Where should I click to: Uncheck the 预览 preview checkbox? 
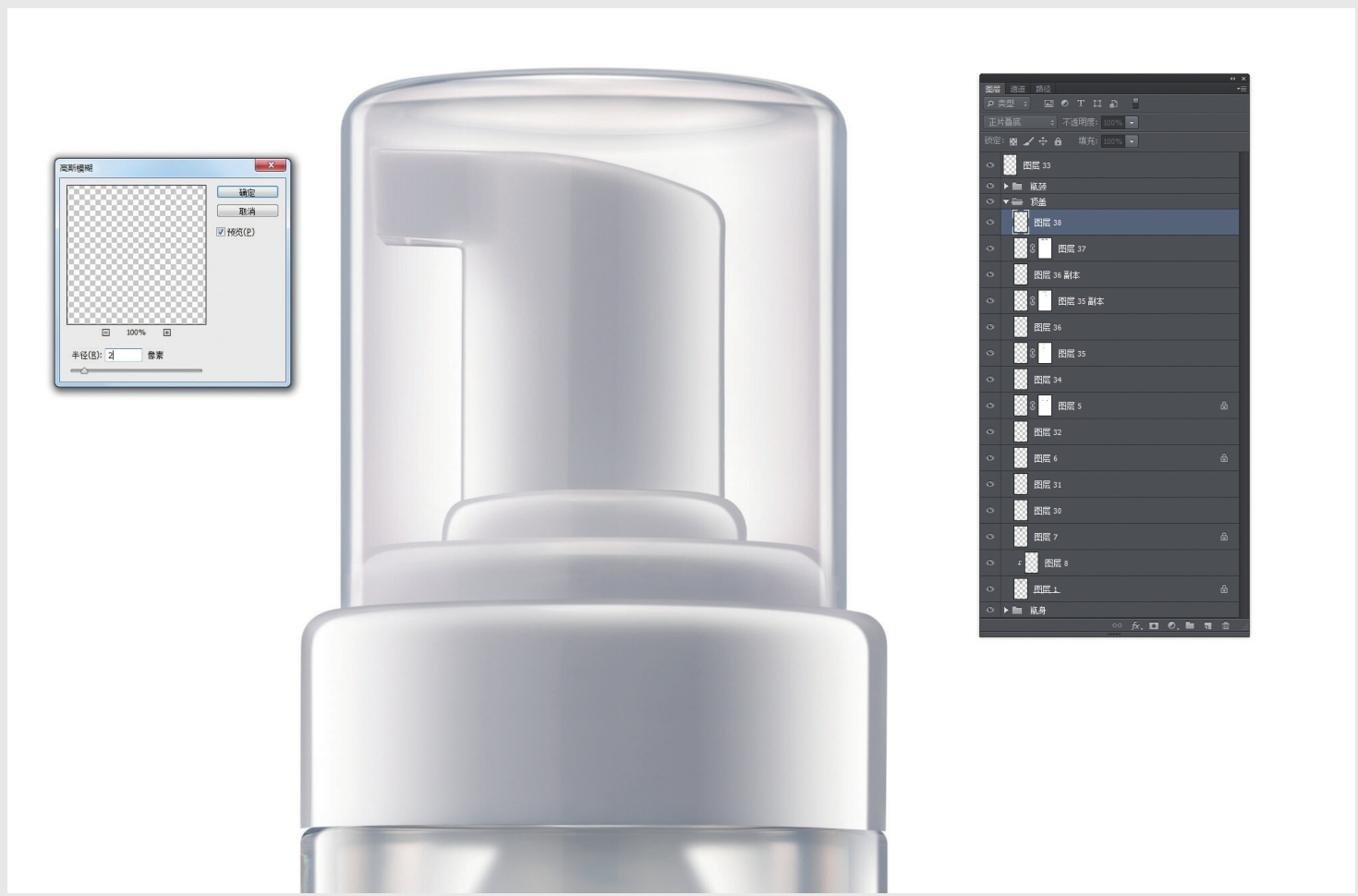[221, 232]
